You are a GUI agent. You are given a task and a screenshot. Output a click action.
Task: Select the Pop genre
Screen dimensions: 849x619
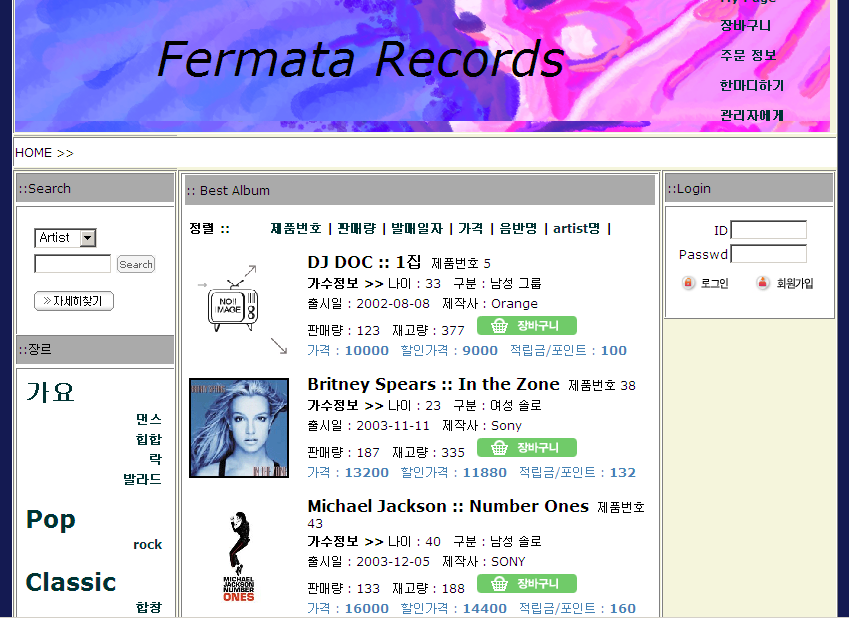[51, 520]
